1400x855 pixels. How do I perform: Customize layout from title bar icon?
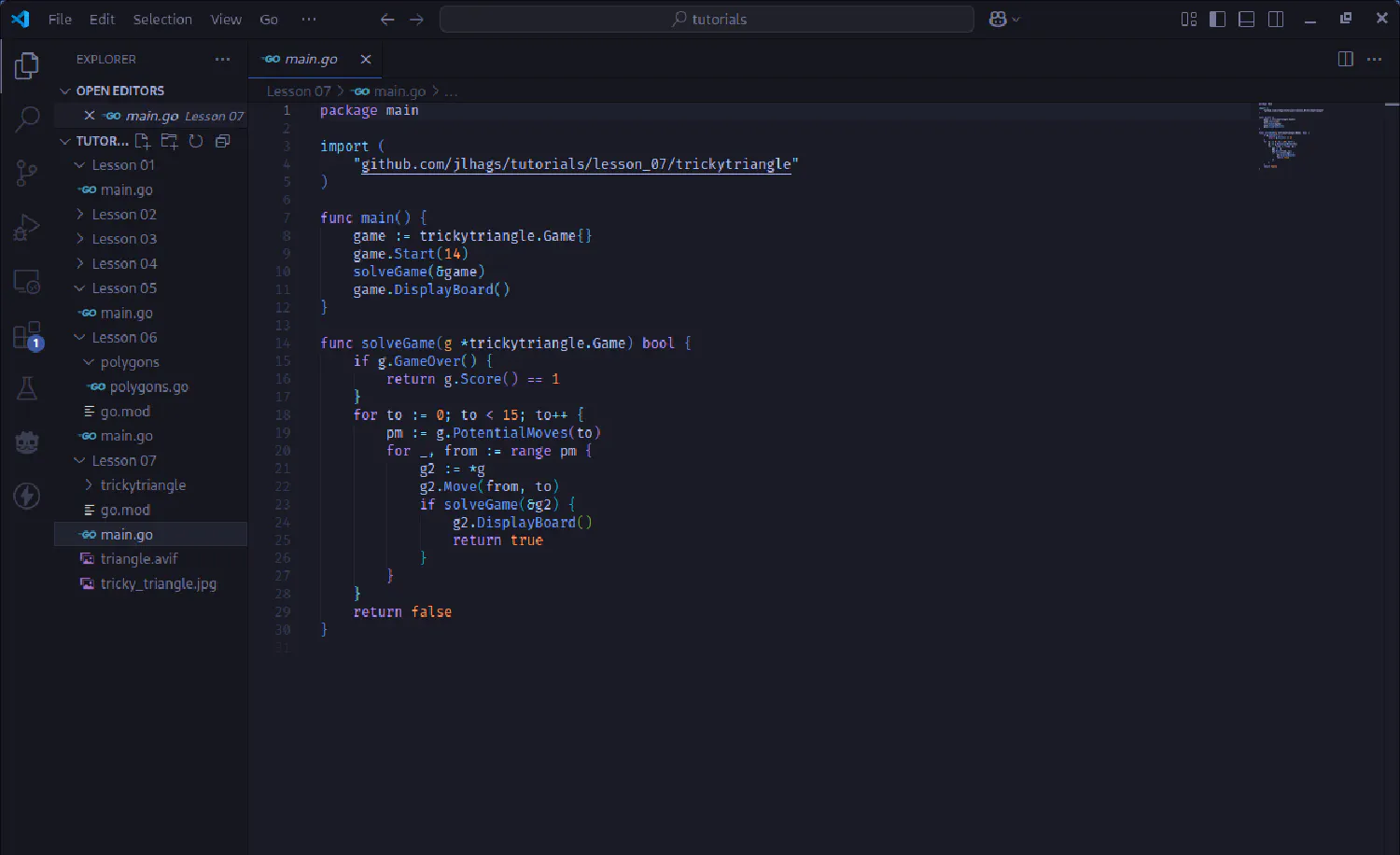(1189, 20)
